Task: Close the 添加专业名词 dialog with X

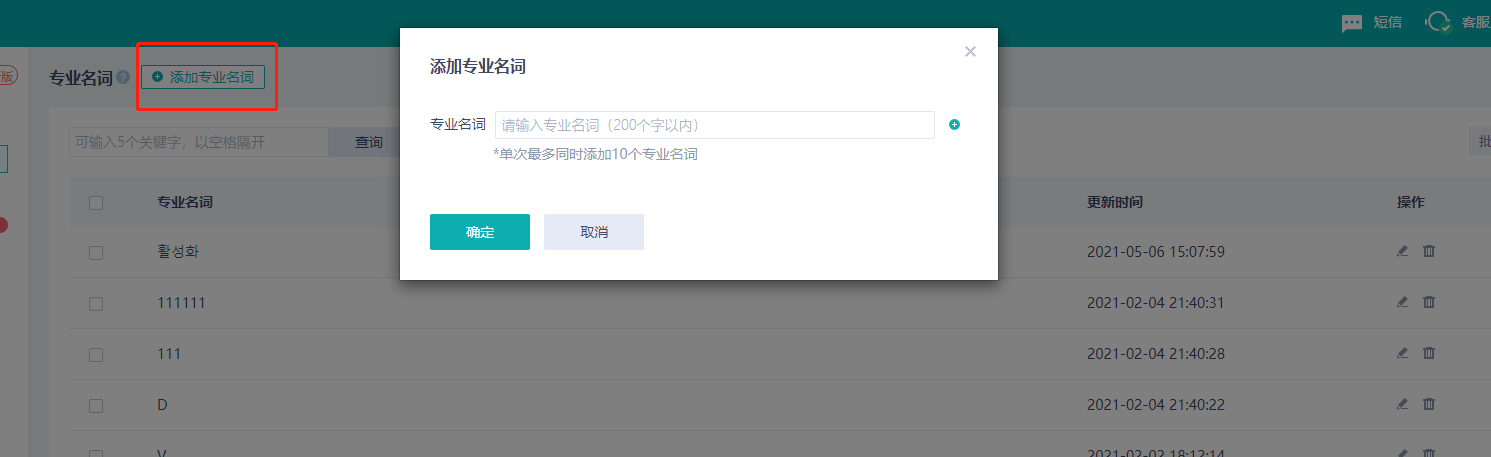Action: tap(970, 51)
